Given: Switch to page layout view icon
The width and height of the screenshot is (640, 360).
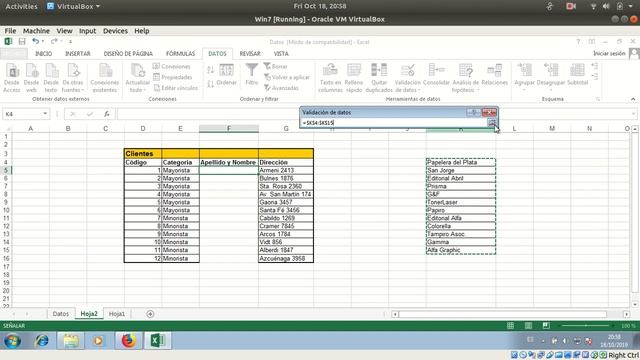Looking at the screenshot, I should [528, 326].
